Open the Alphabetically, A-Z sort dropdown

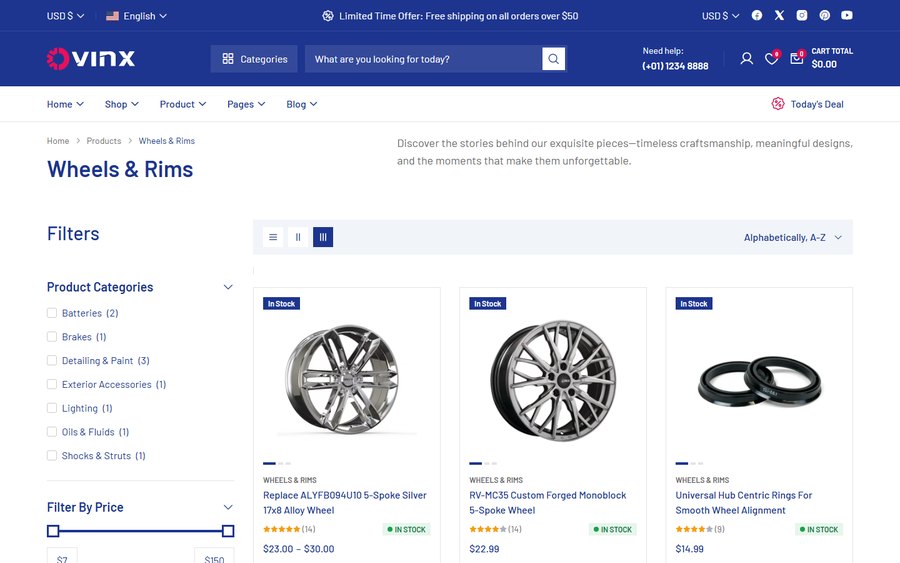pyautogui.click(x=793, y=238)
